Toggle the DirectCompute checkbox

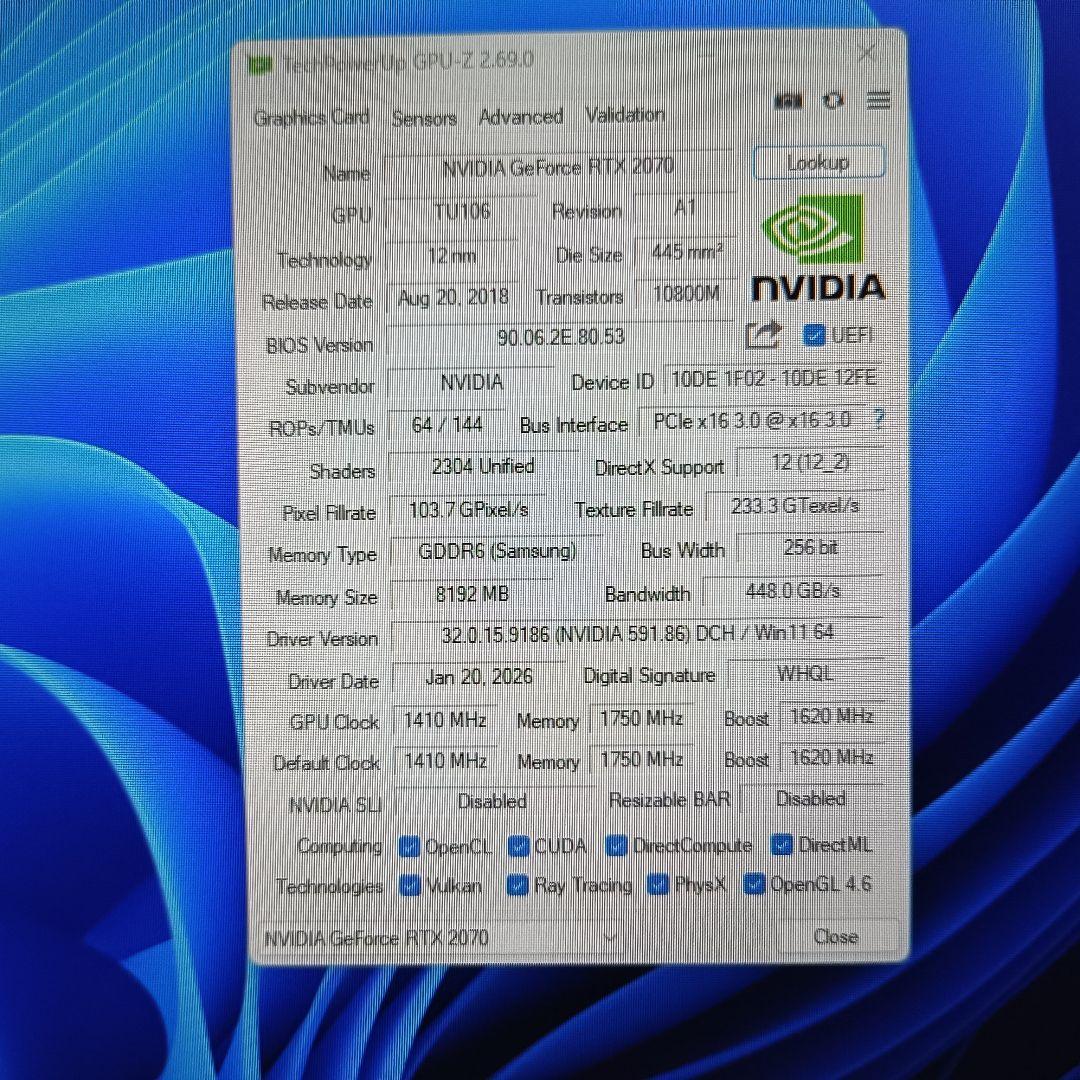[616, 845]
